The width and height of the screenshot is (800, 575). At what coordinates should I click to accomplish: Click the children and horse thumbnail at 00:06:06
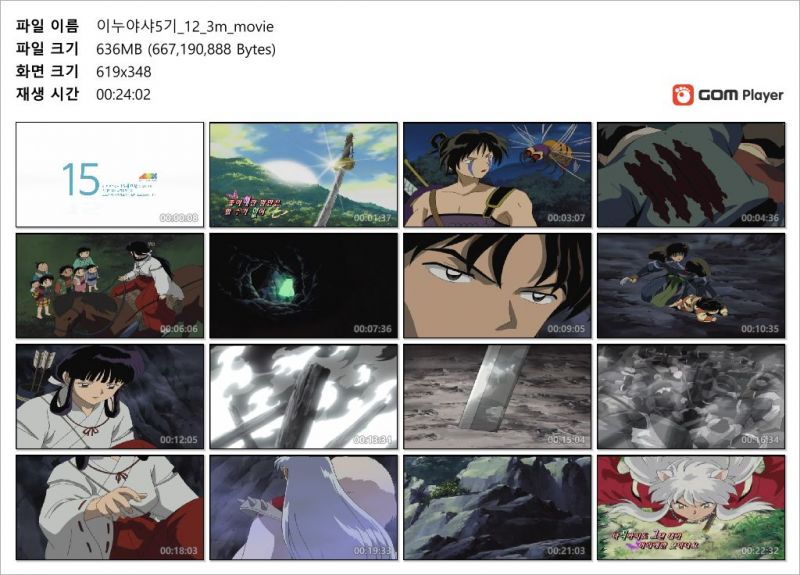(110, 286)
